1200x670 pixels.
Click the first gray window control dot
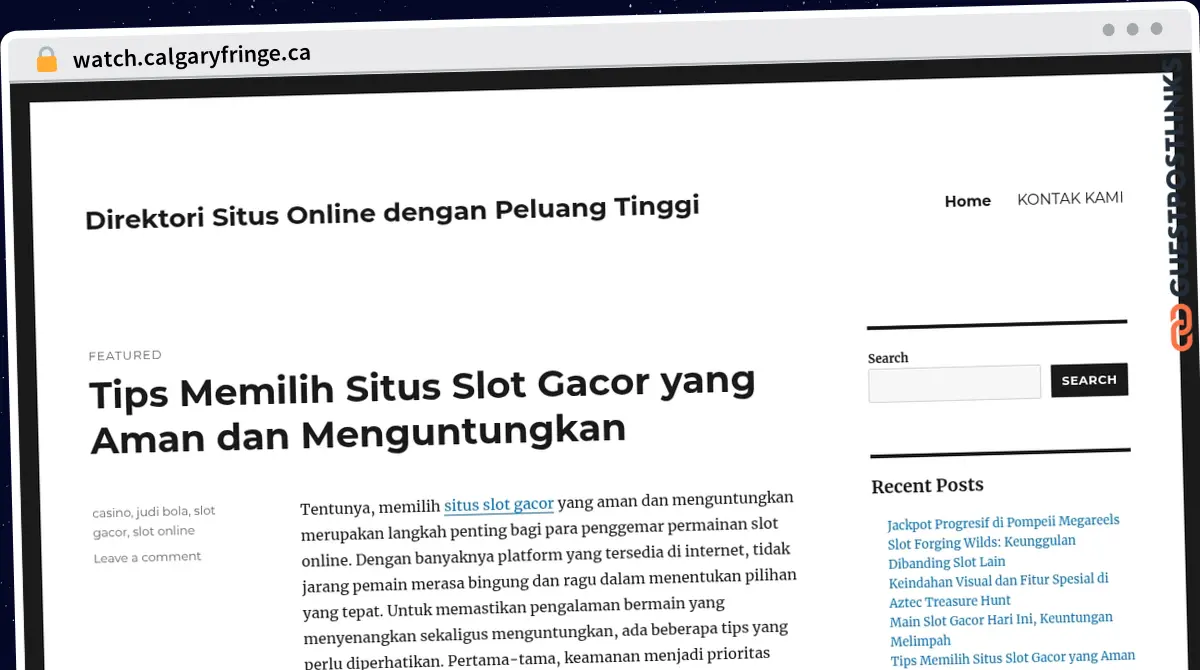[x=1108, y=30]
